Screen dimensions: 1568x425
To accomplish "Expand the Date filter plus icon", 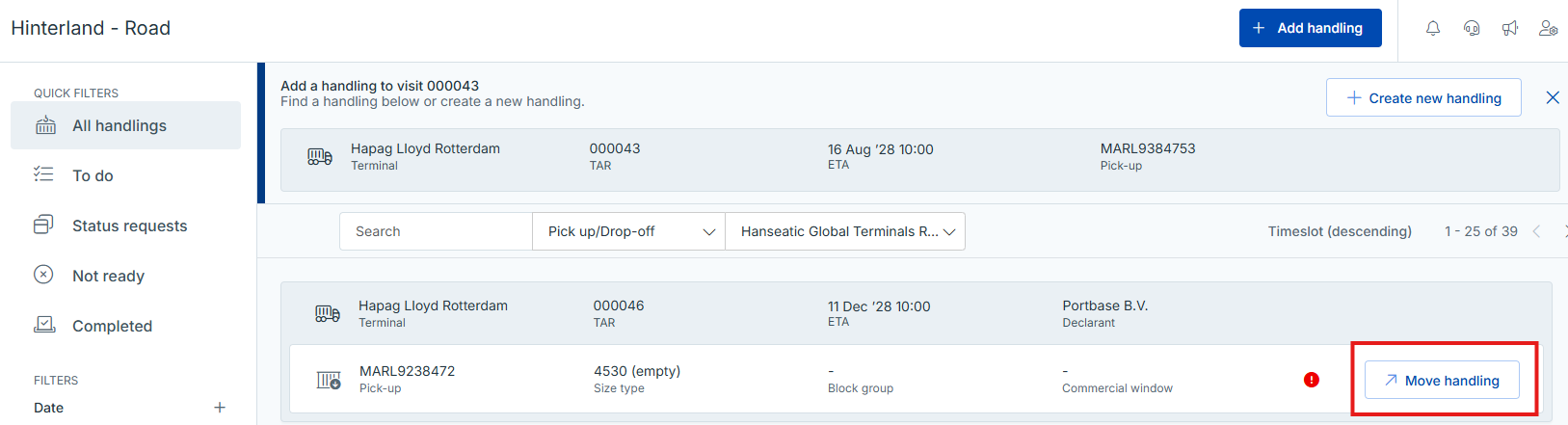I will pos(220,408).
